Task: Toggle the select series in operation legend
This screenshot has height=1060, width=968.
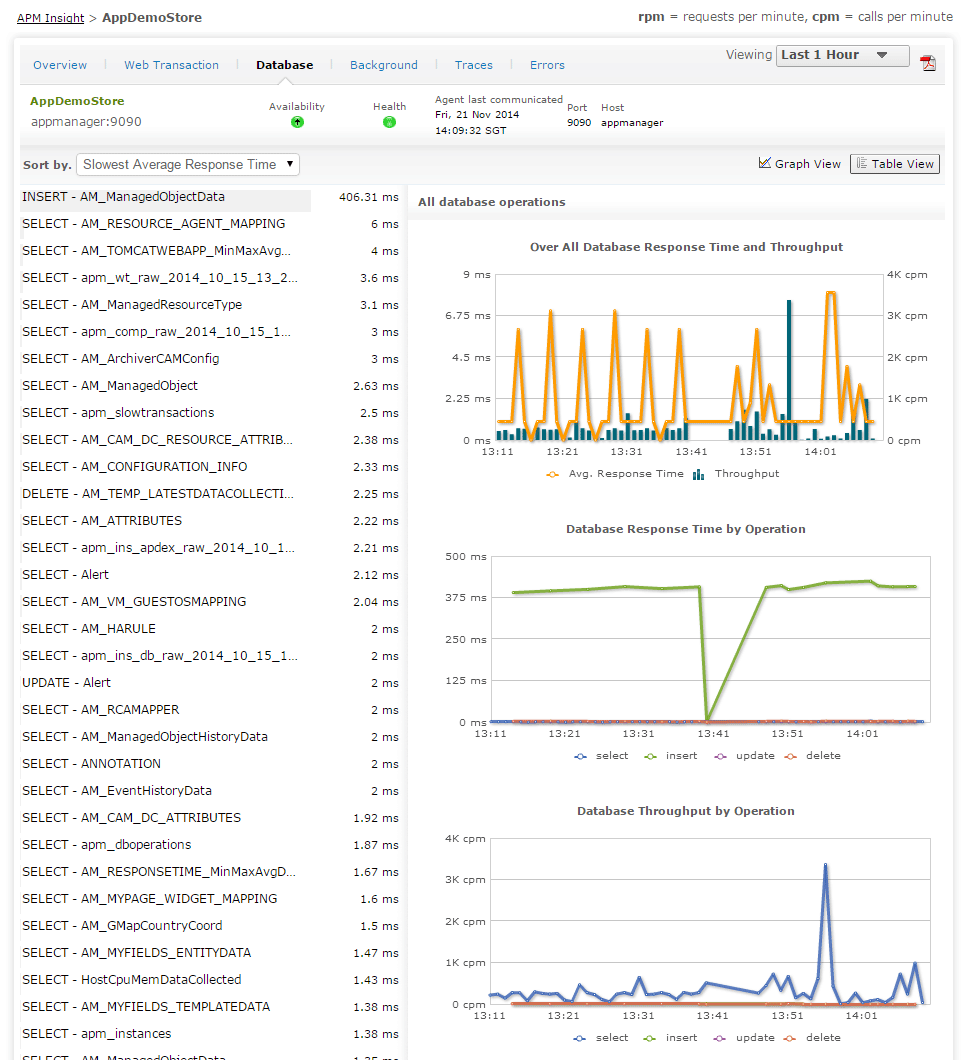Action: [583, 755]
